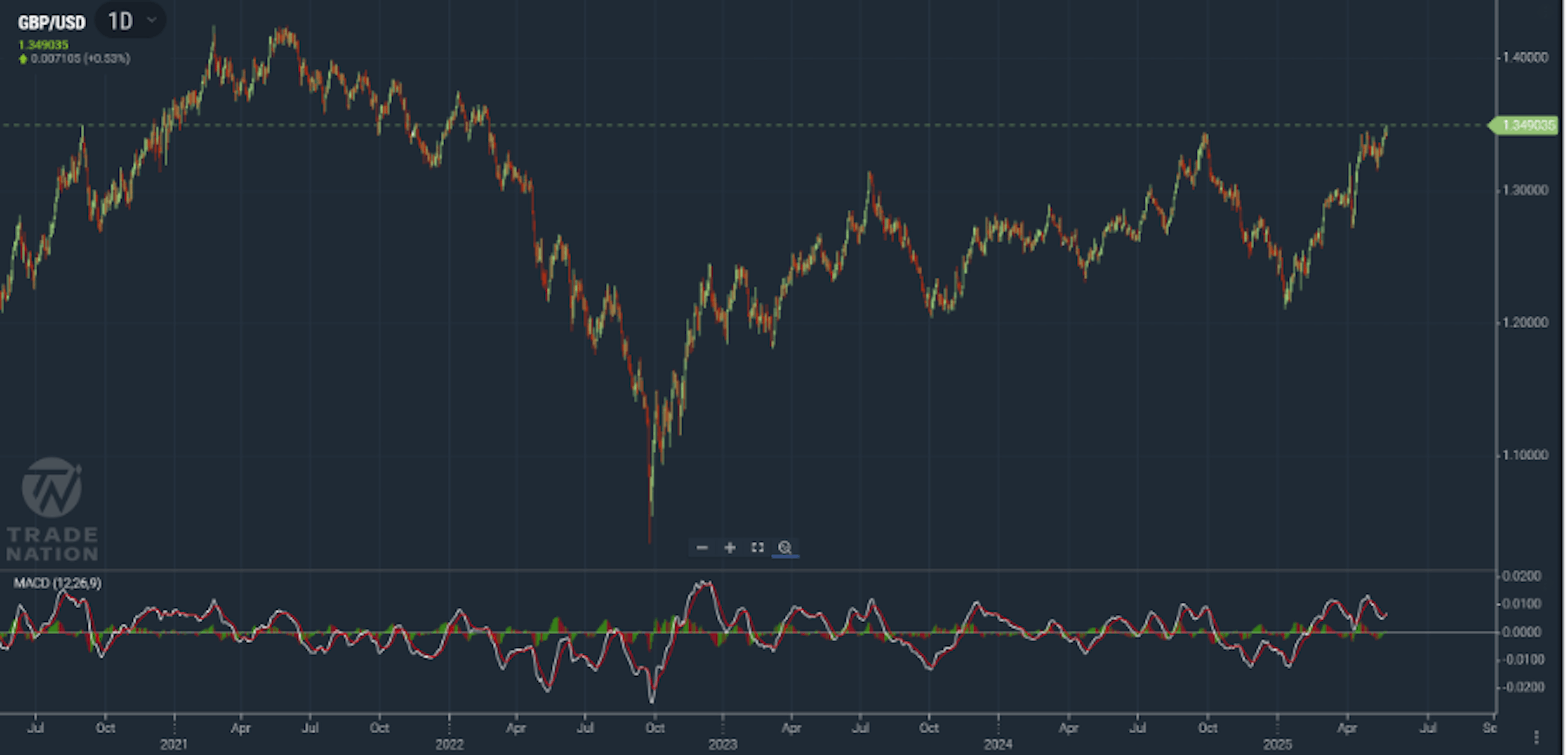Click the 0.0000 MACD axis label
Screen dimensions: 1568x755
(1522, 632)
